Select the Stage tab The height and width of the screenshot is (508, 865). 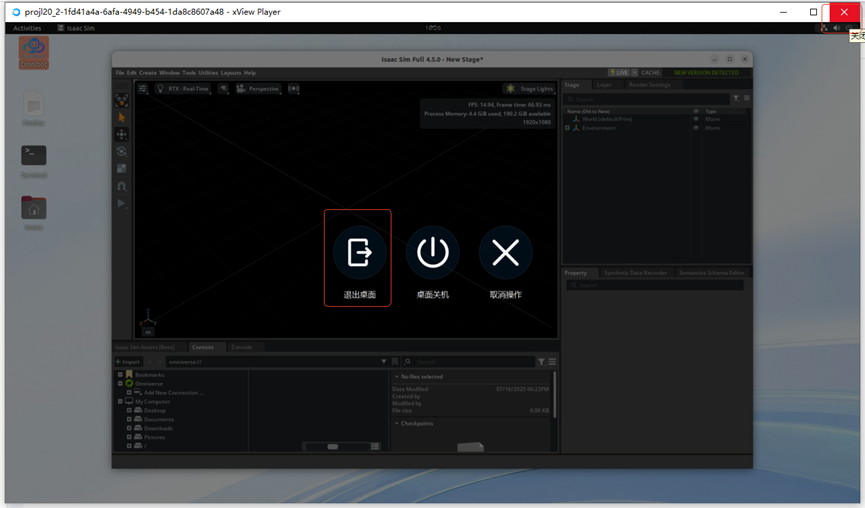pos(572,85)
